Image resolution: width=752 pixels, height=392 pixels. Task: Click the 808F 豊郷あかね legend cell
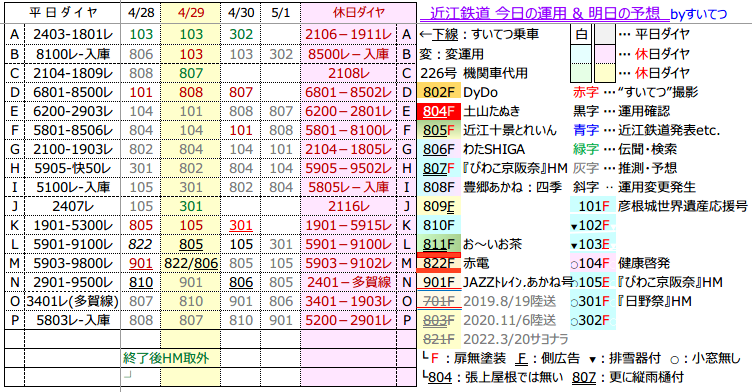tap(438, 187)
